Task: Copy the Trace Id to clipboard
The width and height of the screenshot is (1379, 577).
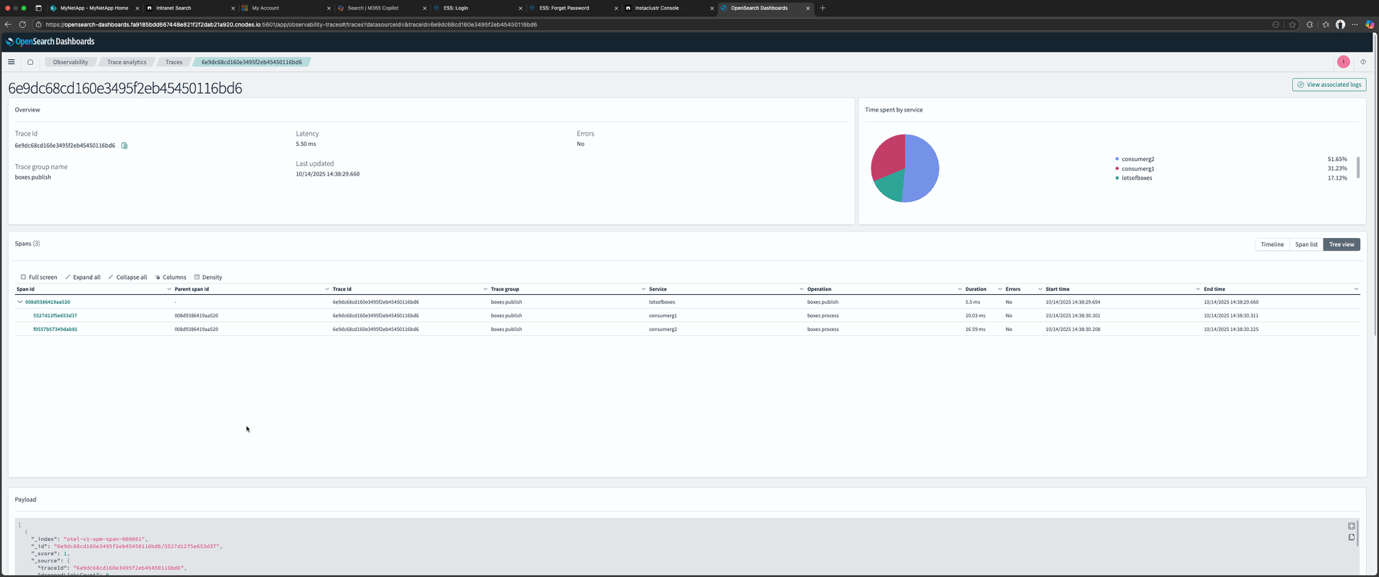Action: tap(124, 146)
